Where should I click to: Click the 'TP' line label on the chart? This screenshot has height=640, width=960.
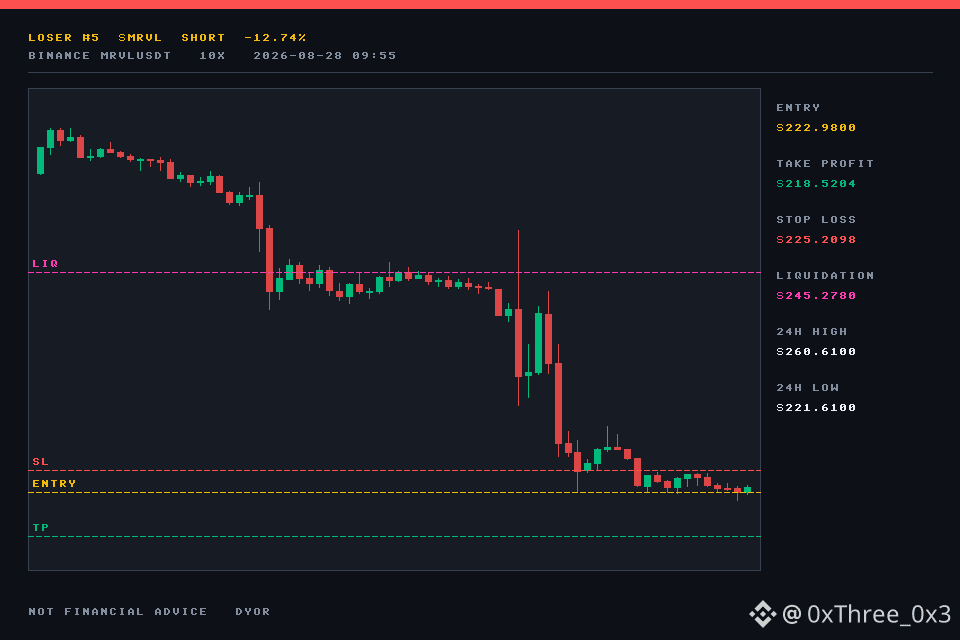click(x=40, y=528)
